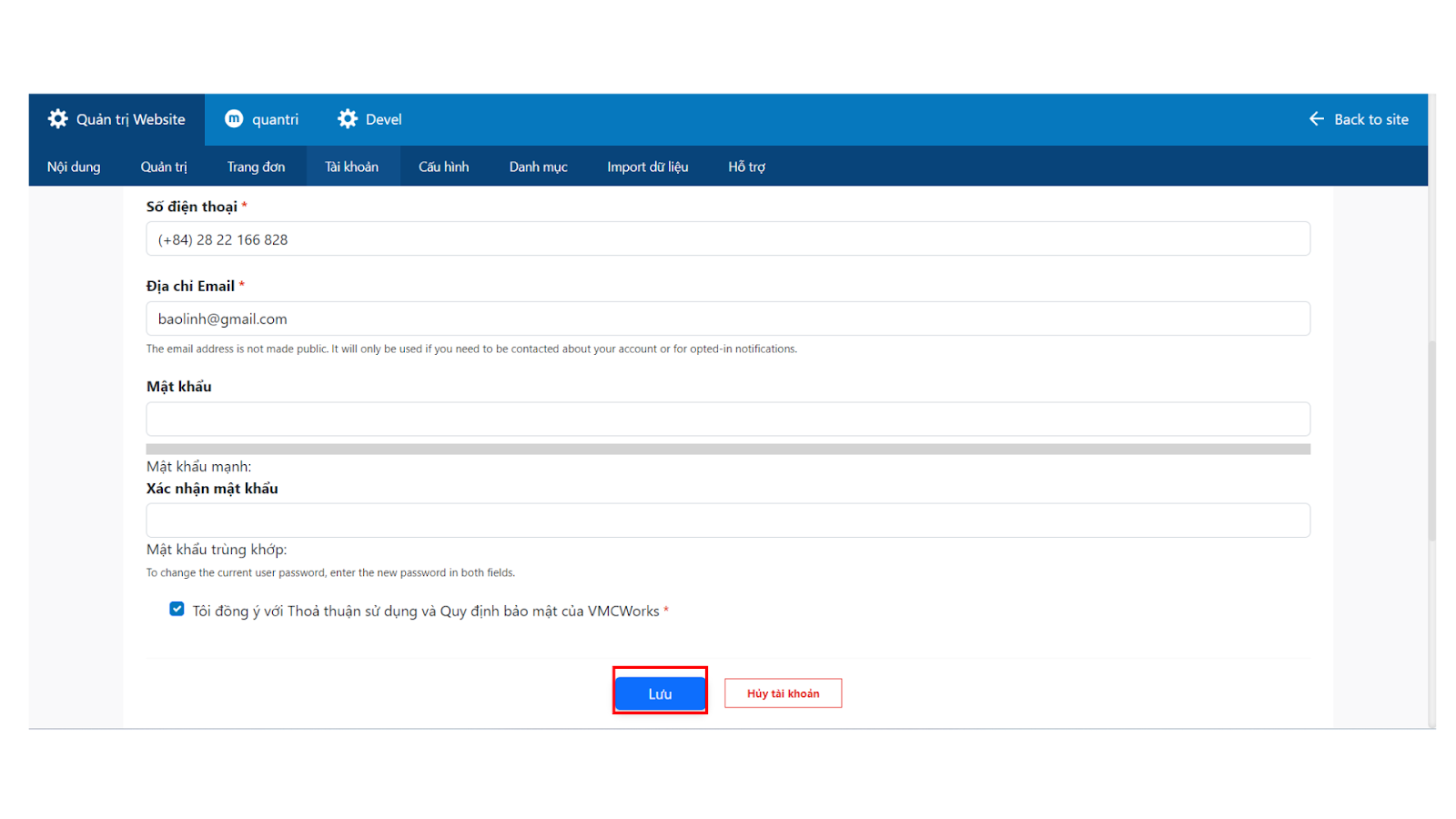Click the page's vertical scrollbar

[1431, 441]
